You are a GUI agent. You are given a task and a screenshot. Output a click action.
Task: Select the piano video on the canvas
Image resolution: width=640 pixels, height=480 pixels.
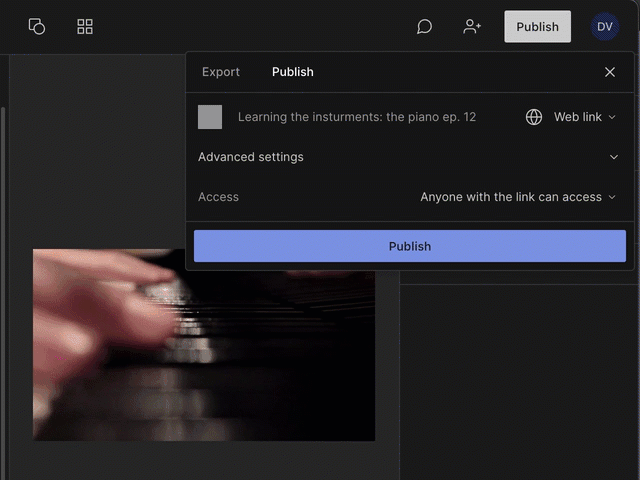[204, 355]
